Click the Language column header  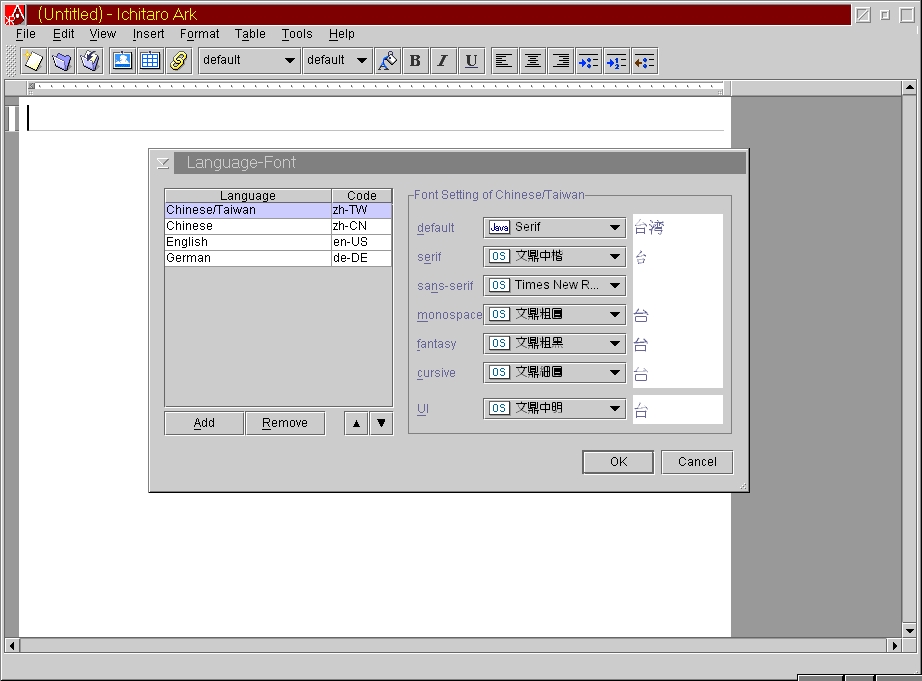(248, 196)
